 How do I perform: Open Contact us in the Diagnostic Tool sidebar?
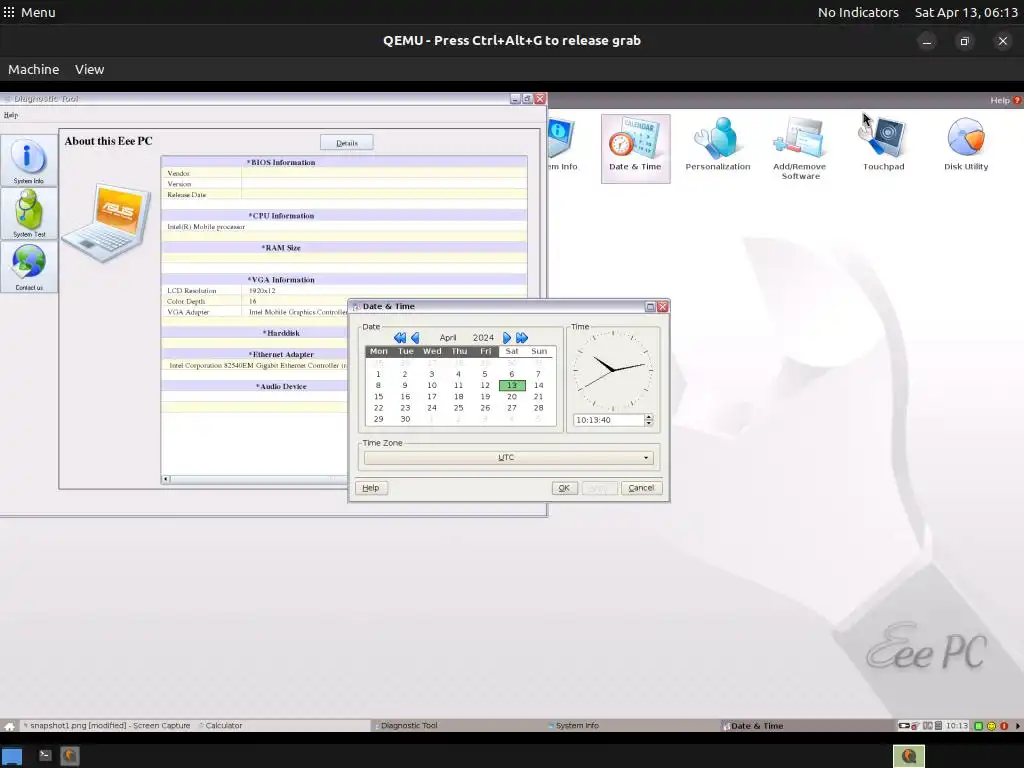coord(29,267)
